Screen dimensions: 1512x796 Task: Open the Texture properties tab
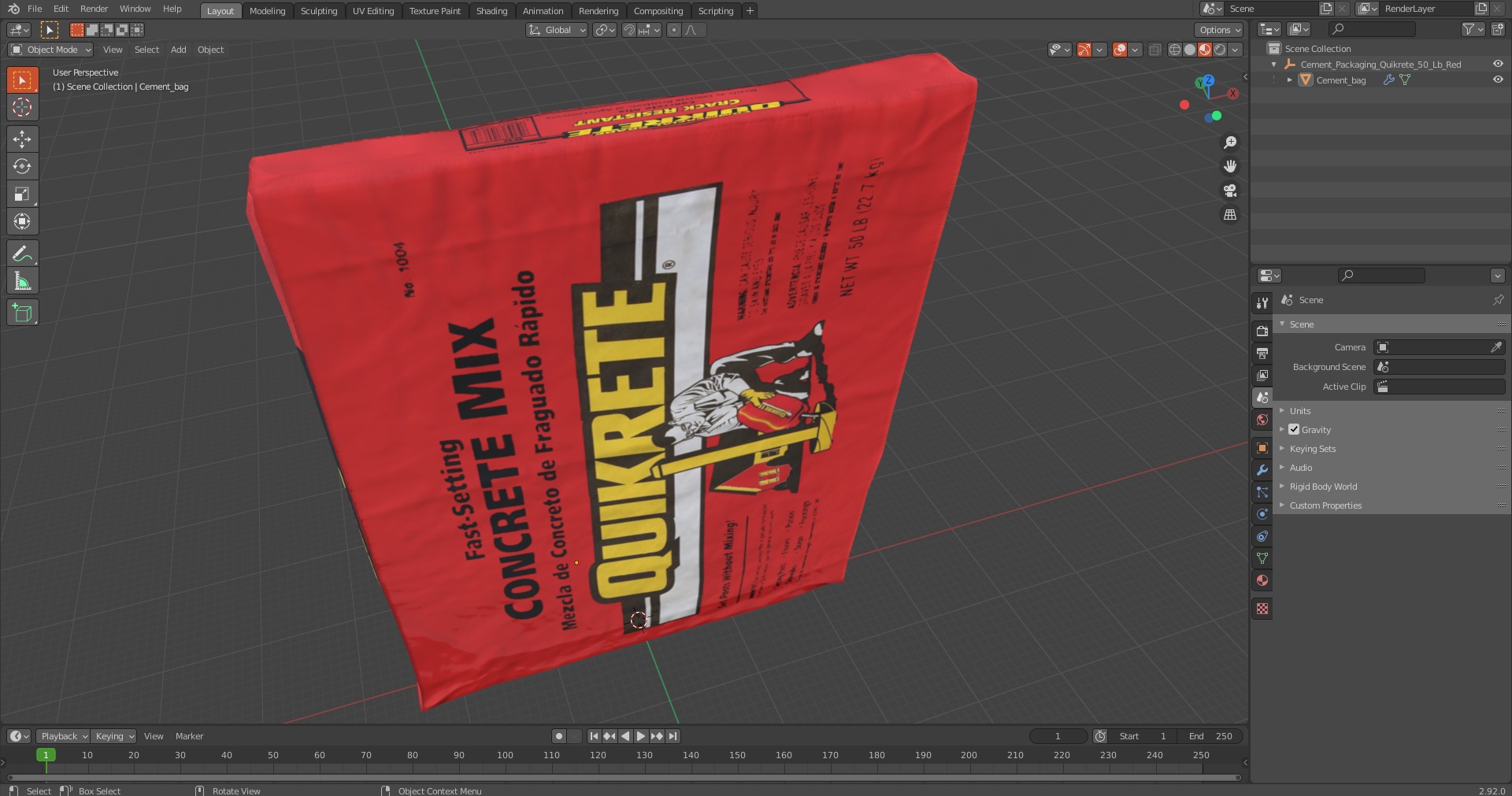click(x=1262, y=609)
